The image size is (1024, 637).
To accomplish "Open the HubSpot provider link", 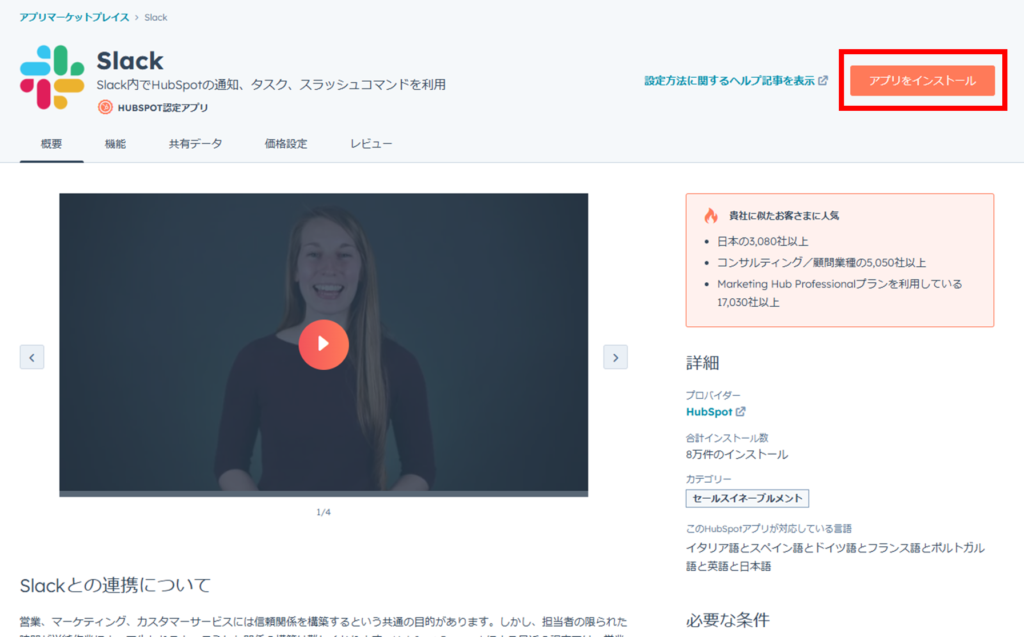I will pos(709,412).
